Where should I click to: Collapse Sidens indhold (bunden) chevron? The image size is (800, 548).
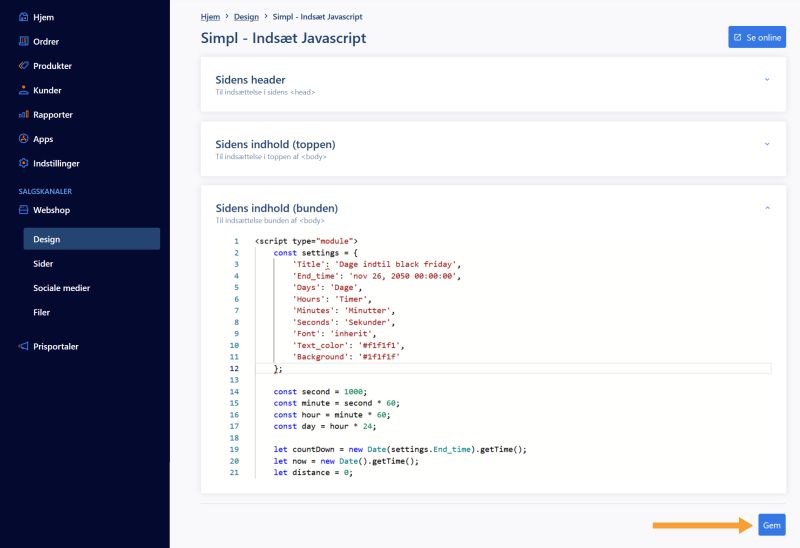767,208
